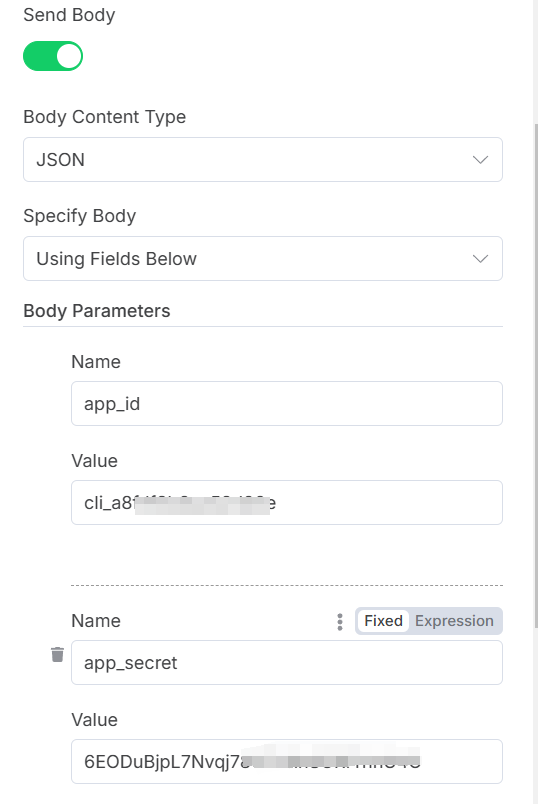Click the chevron in Using Fields Below selector
This screenshot has width=538, height=804.
pyautogui.click(x=480, y=259)
